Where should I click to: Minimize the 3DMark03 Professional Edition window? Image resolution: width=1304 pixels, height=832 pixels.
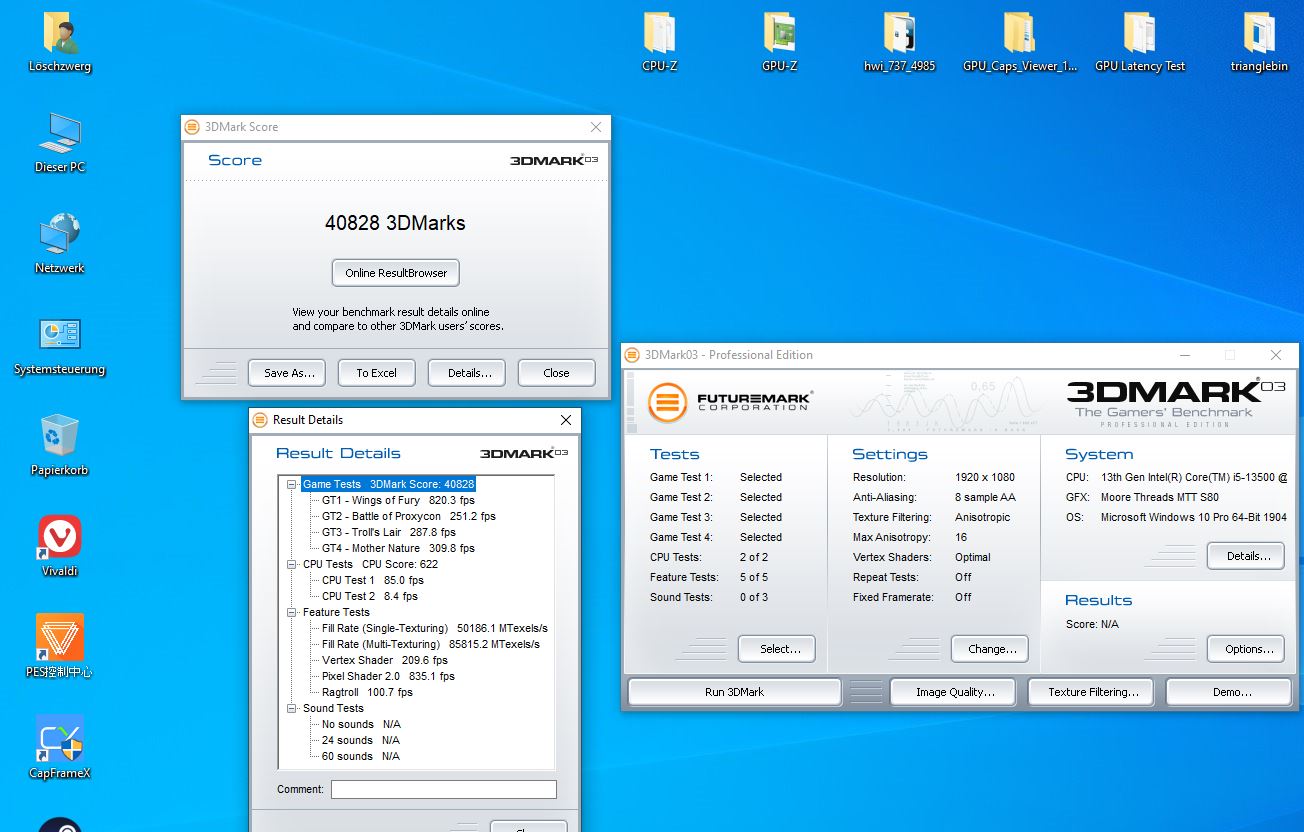click(1184, 355)
